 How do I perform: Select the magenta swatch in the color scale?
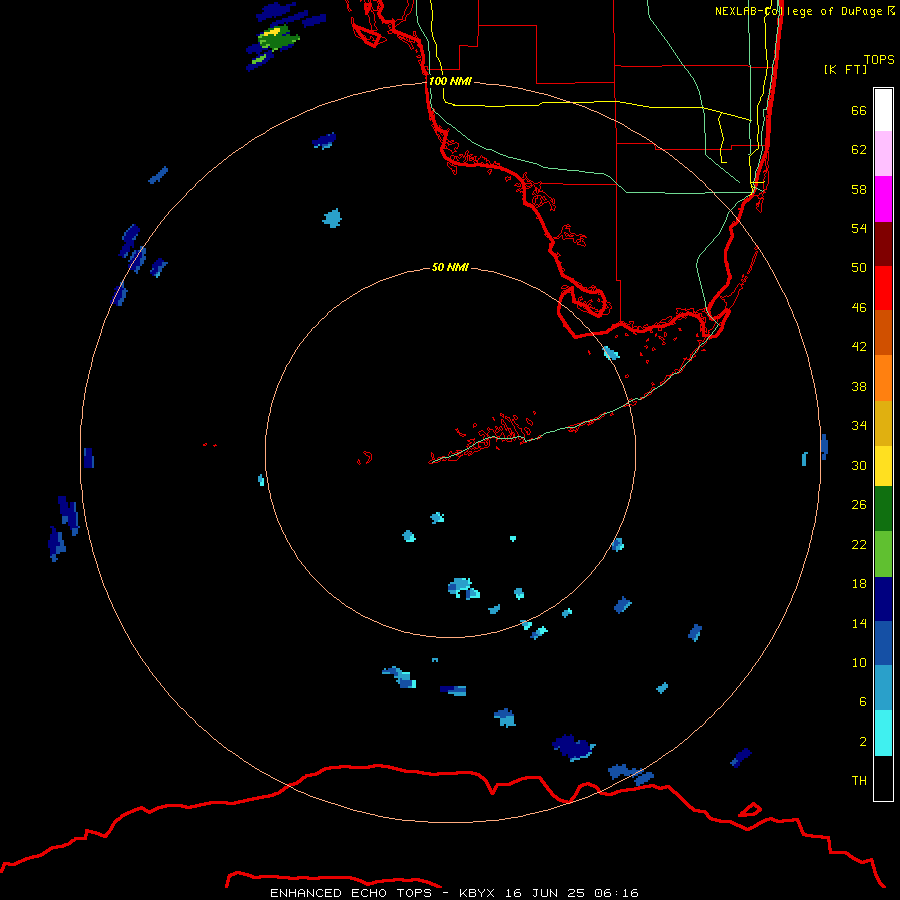(x=883, y=199)
